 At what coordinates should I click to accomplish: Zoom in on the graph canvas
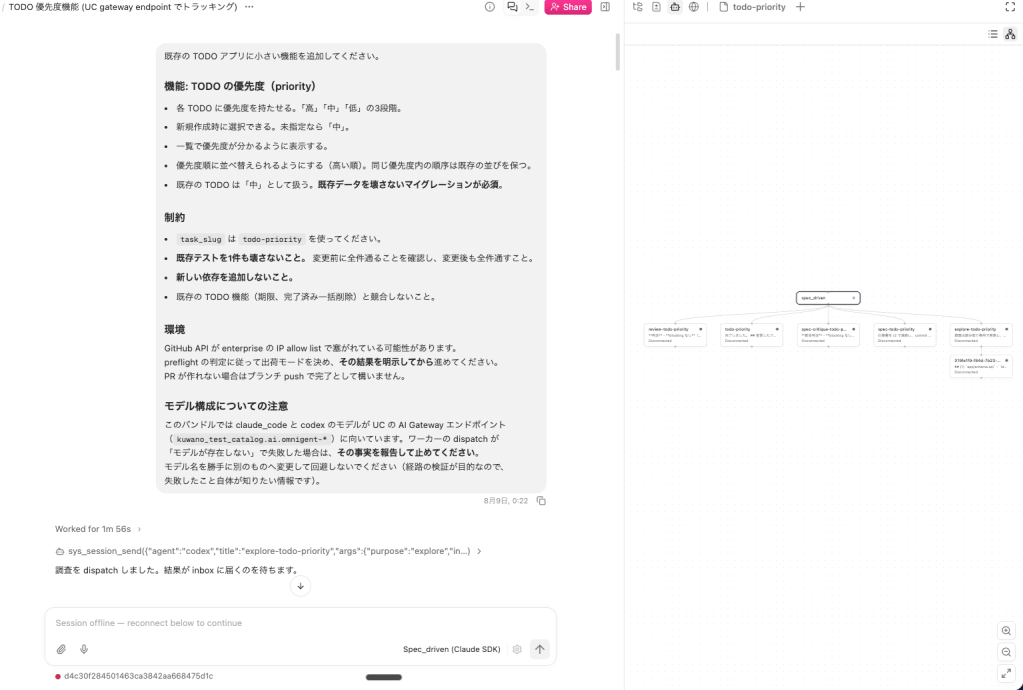point(1006,631)
